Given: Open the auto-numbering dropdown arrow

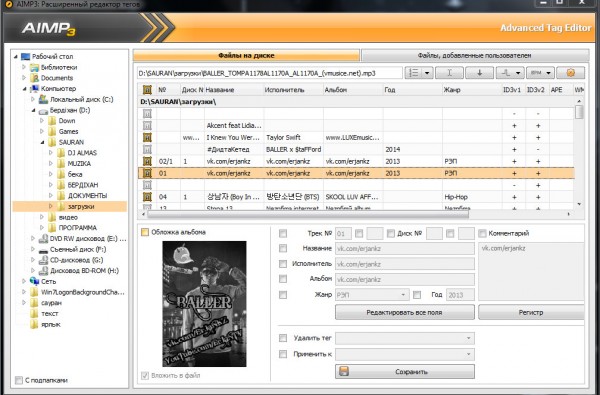Looking at the screenshot, I should tap(427, 73).
